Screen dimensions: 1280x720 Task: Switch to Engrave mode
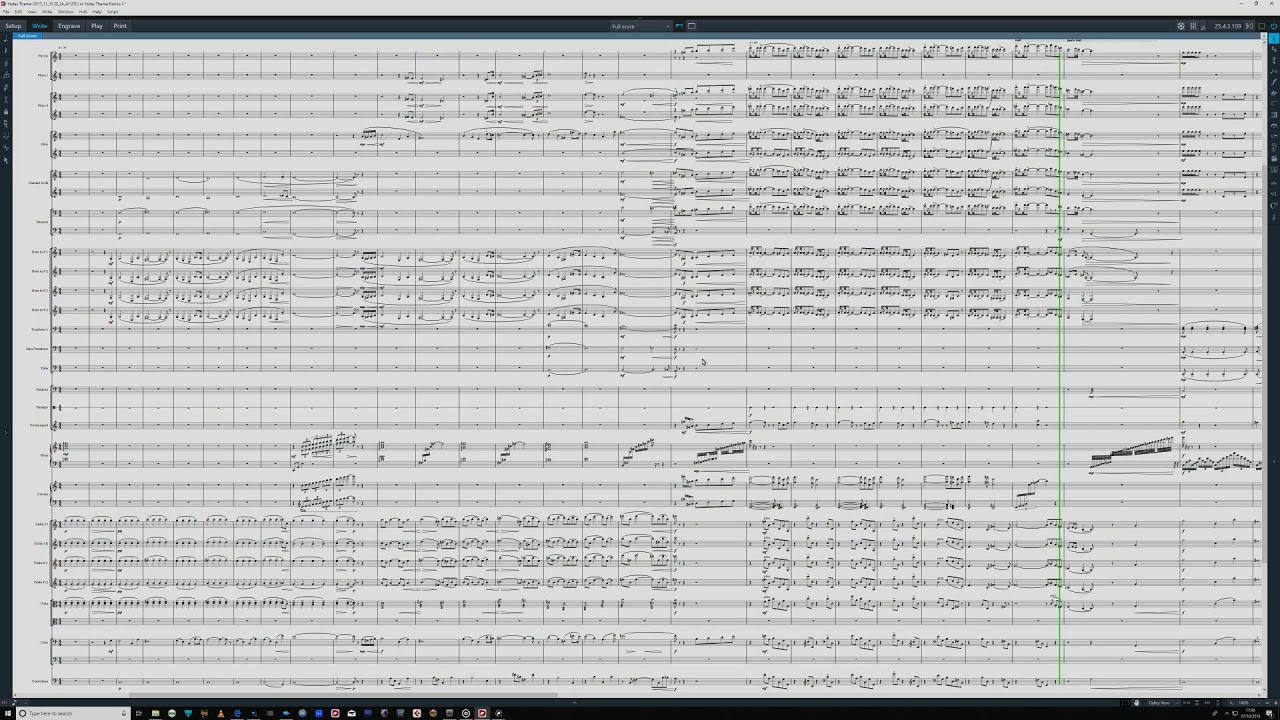click(x=69, y=26)
